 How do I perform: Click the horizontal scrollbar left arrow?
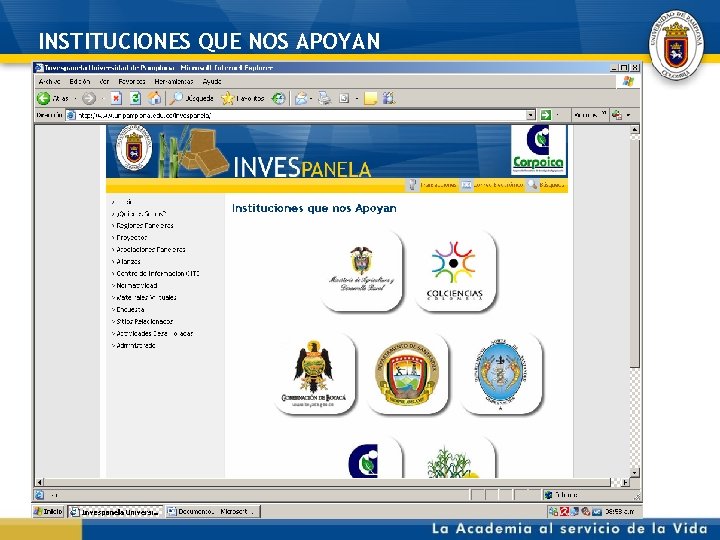[x=39, y=482]
